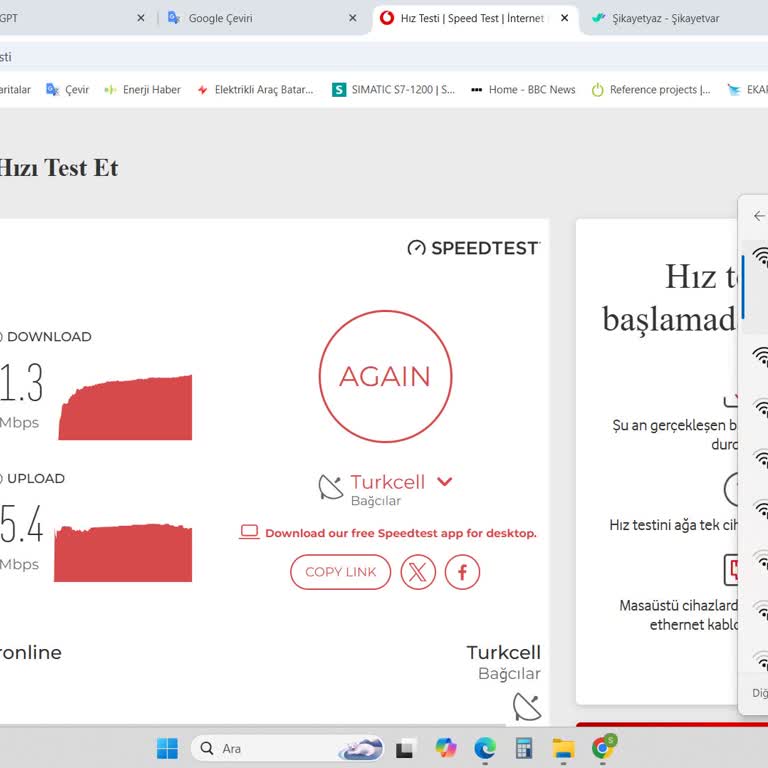Open the Reference projects bookmark
Image resolution: width=768 pixels, height=768 pixels.
pos(651,90)
